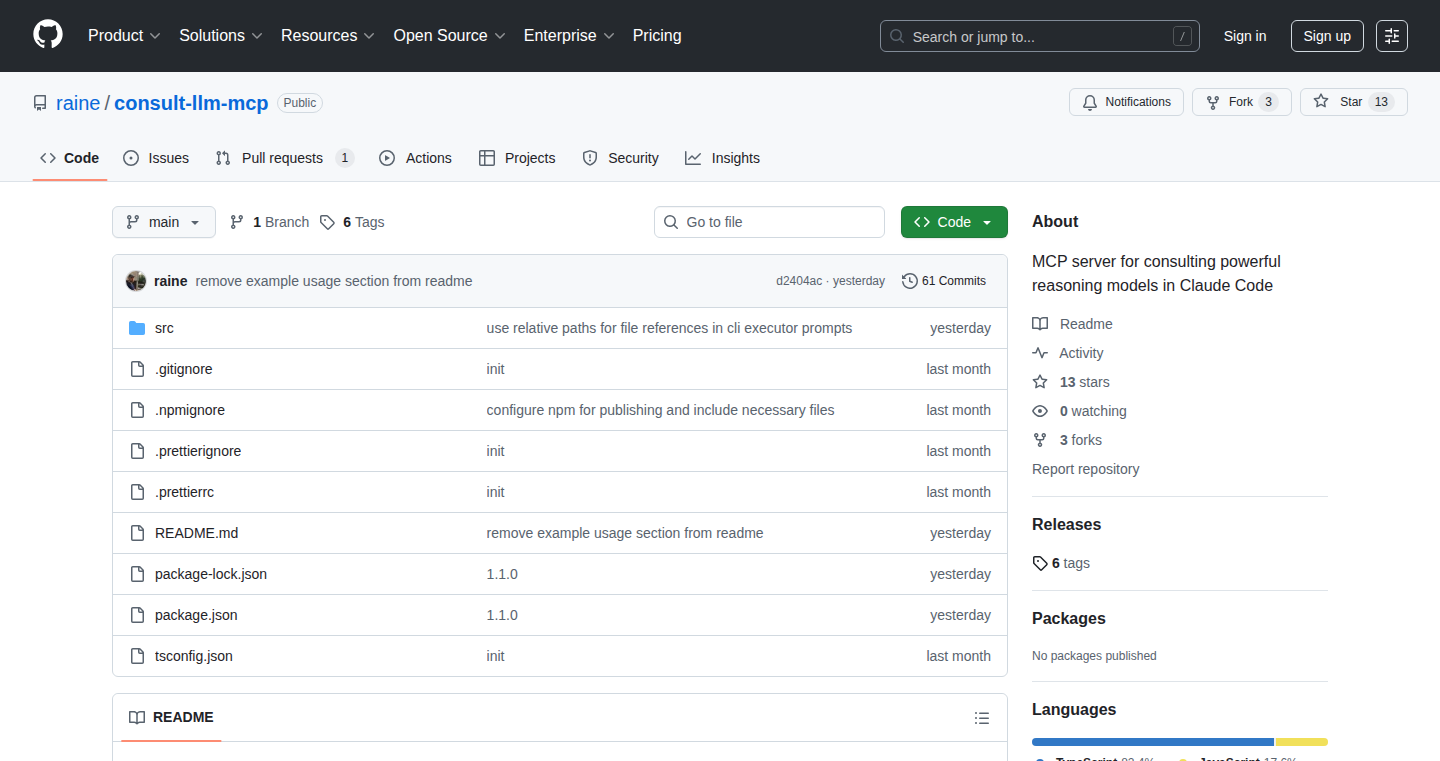Open raine's avatar in commit row

(136, 281)
